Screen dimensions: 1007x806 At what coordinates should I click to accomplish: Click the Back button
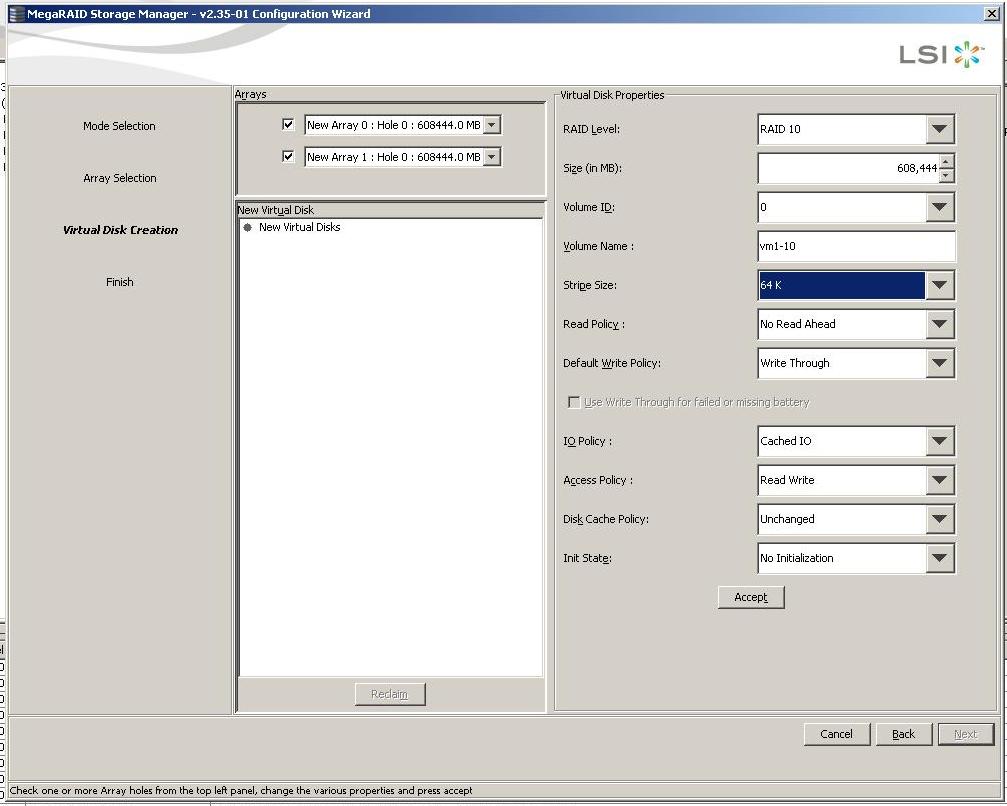(903, 734)
